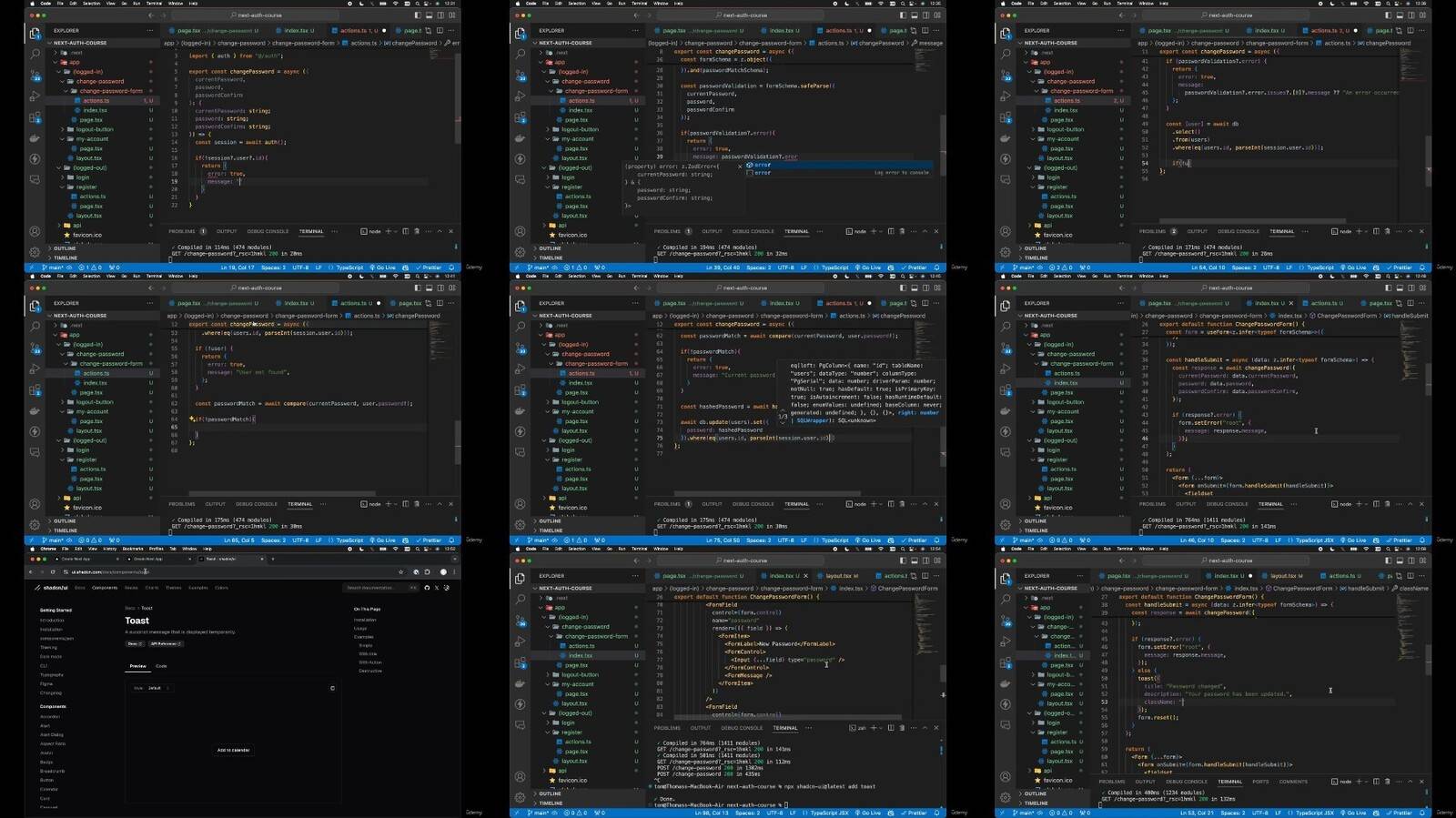The height and width of the screenshot is (818, 1456).
Task: Reload the page in Chrome window
Action: pyautogui.click(x=52, y=572)
